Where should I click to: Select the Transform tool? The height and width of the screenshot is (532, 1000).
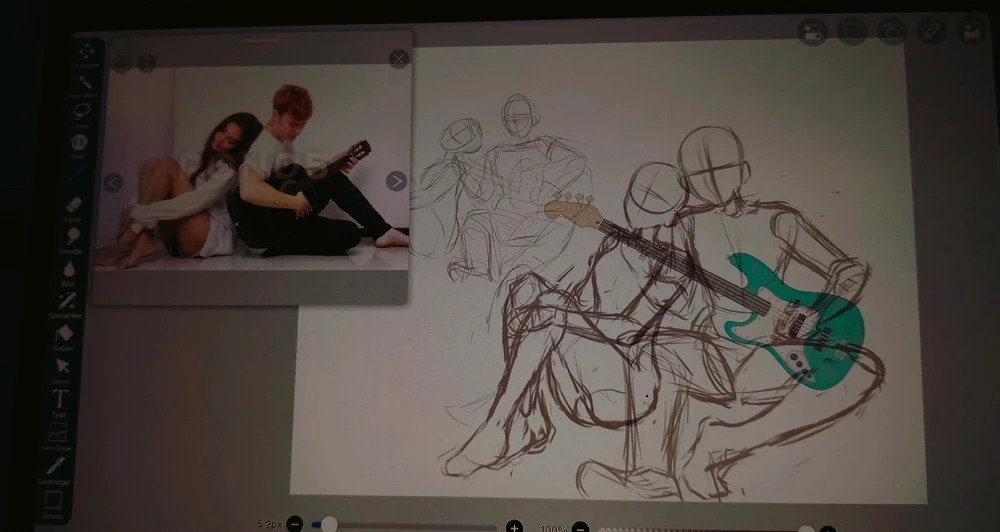(87, 52)
